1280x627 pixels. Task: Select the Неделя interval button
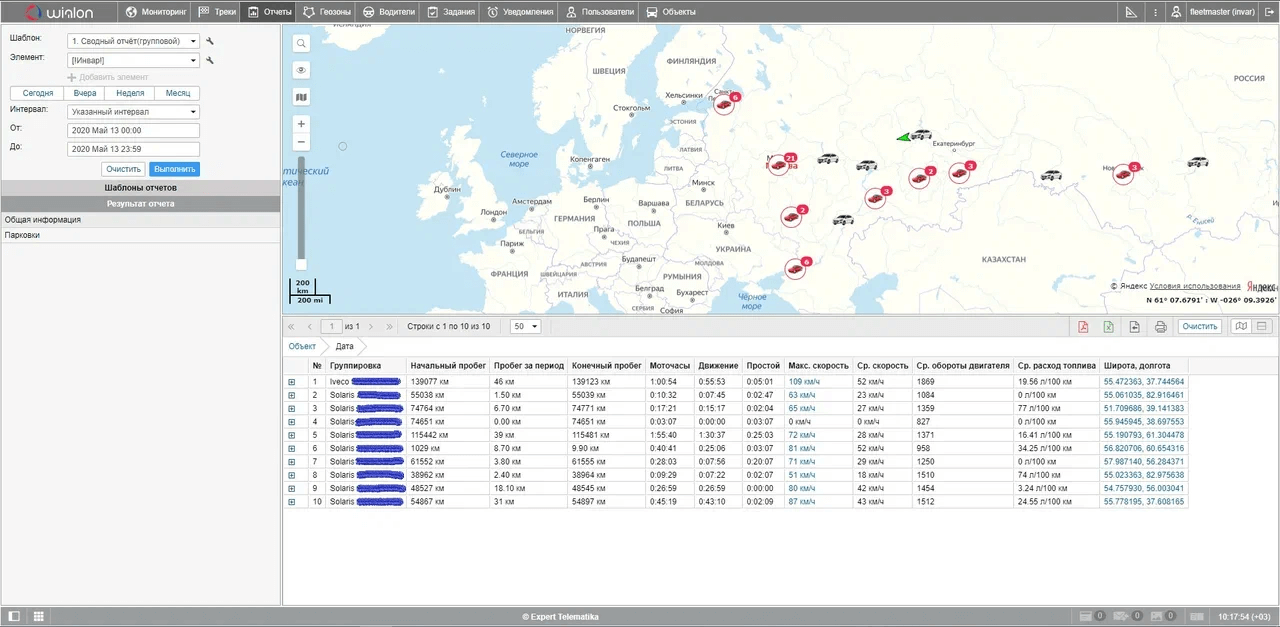point(130,93)
